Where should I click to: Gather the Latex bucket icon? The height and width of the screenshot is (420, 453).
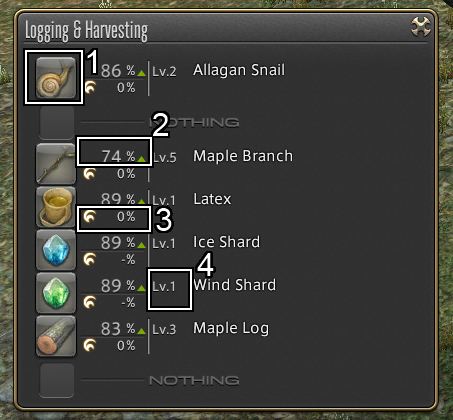point(56,207)
